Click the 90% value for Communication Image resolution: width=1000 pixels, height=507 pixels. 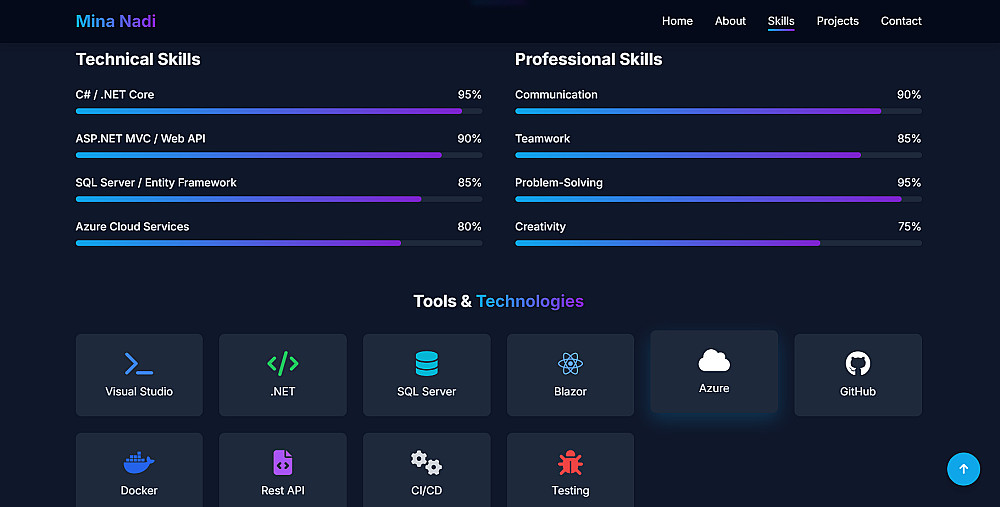pos(909,94)
